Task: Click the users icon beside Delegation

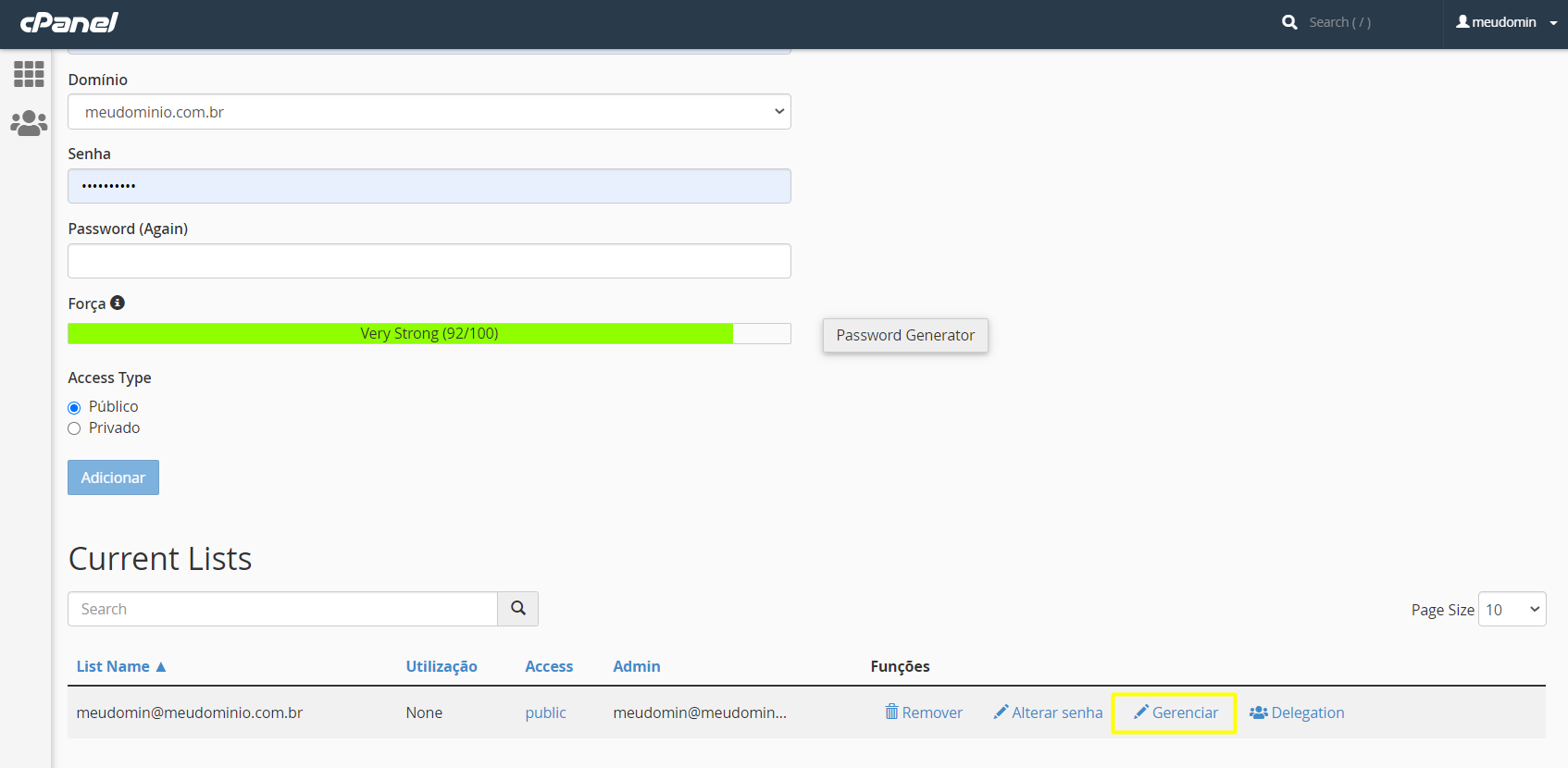Action: click(1259, 712)
